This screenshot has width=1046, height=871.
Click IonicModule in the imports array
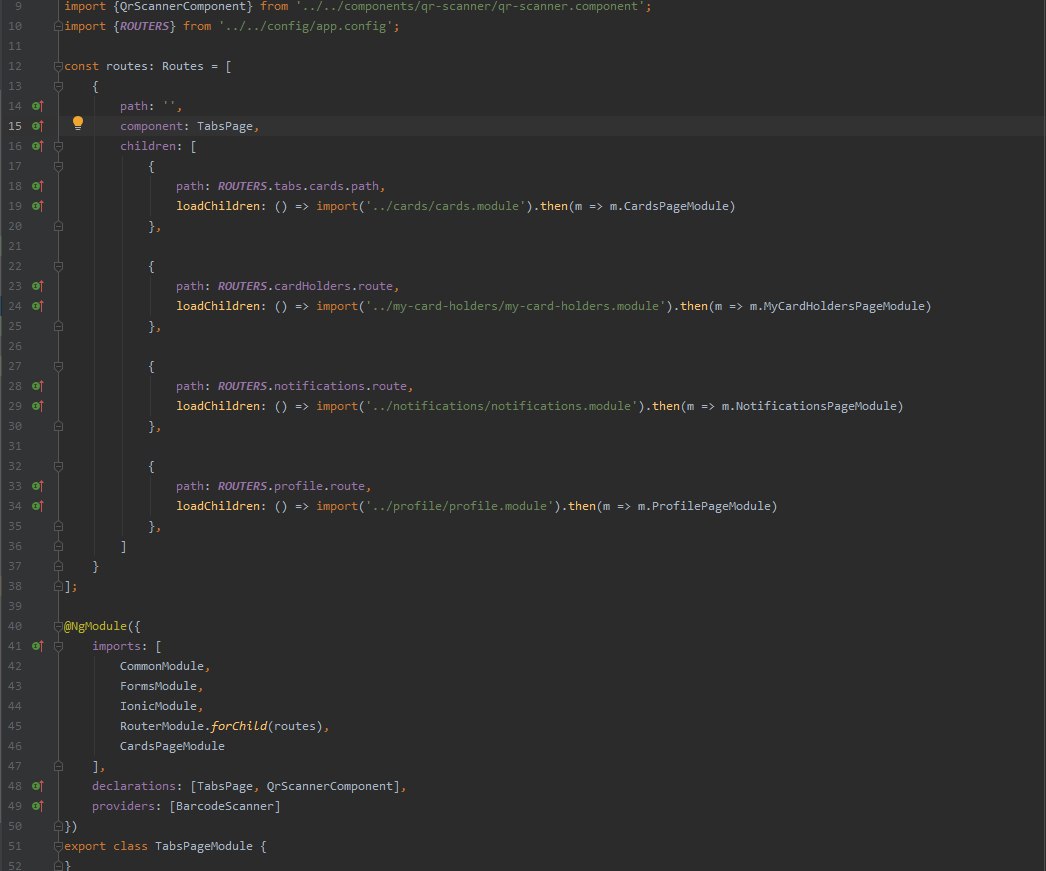pos(159,706)
